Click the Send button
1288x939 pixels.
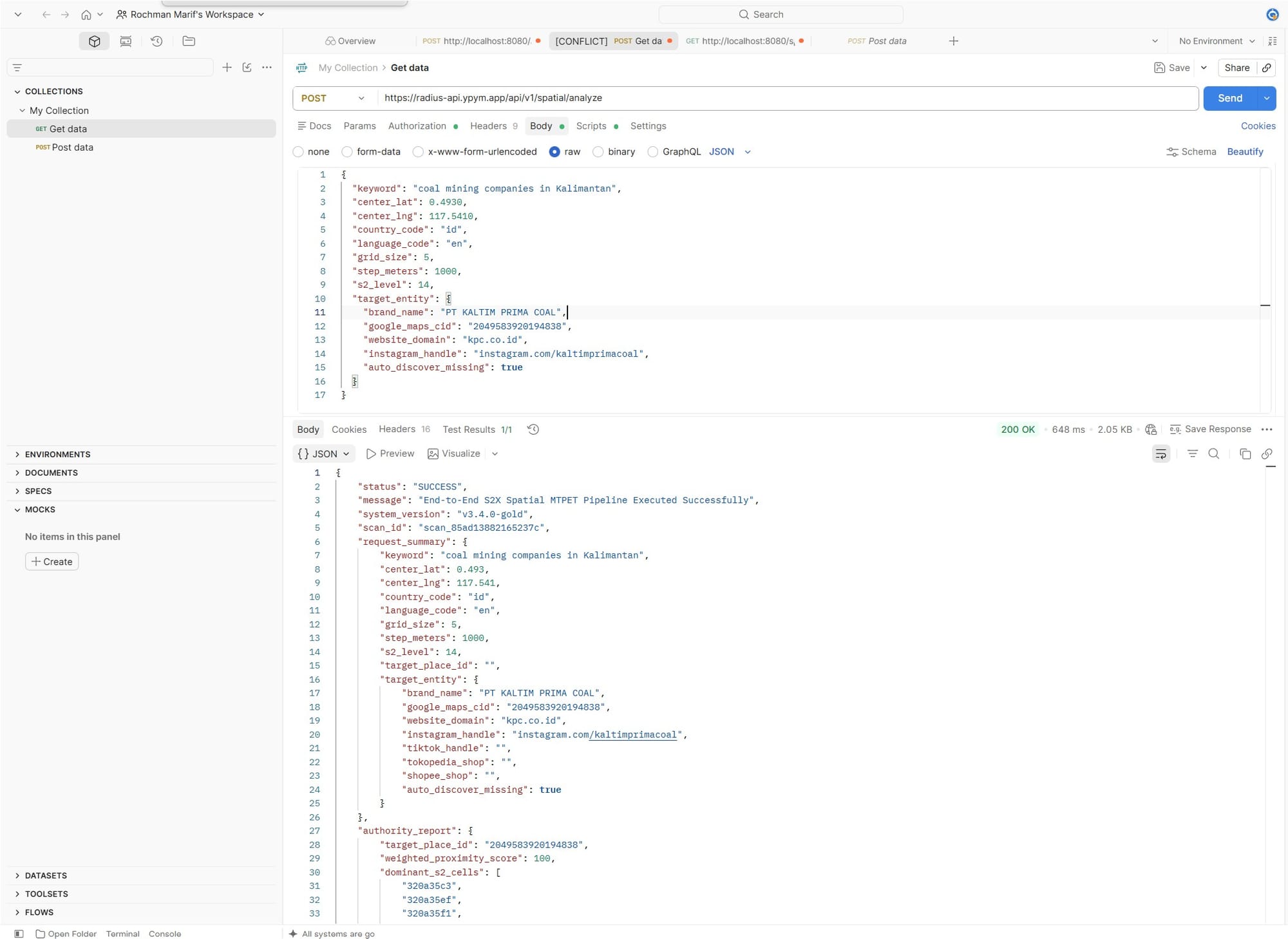pyautogui.click(x=1230, y=99)
